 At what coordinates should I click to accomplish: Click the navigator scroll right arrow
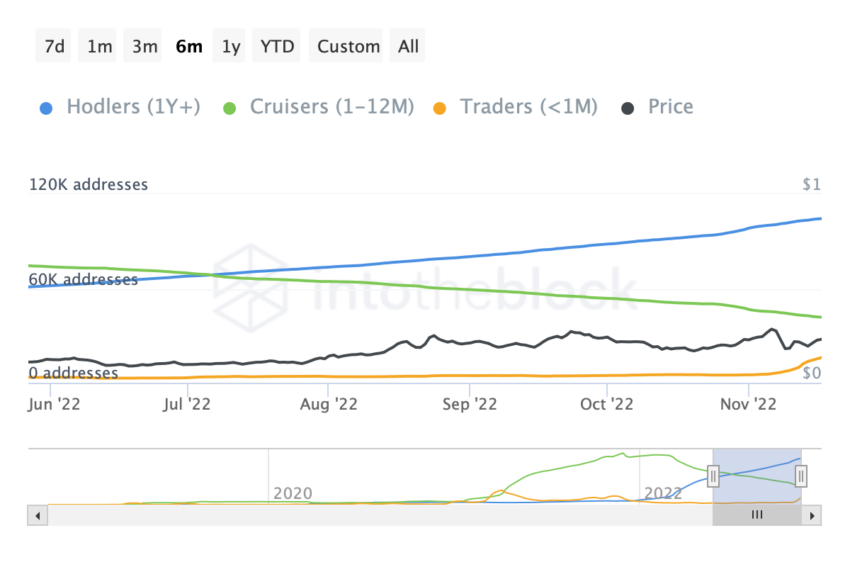pos(812,515)
